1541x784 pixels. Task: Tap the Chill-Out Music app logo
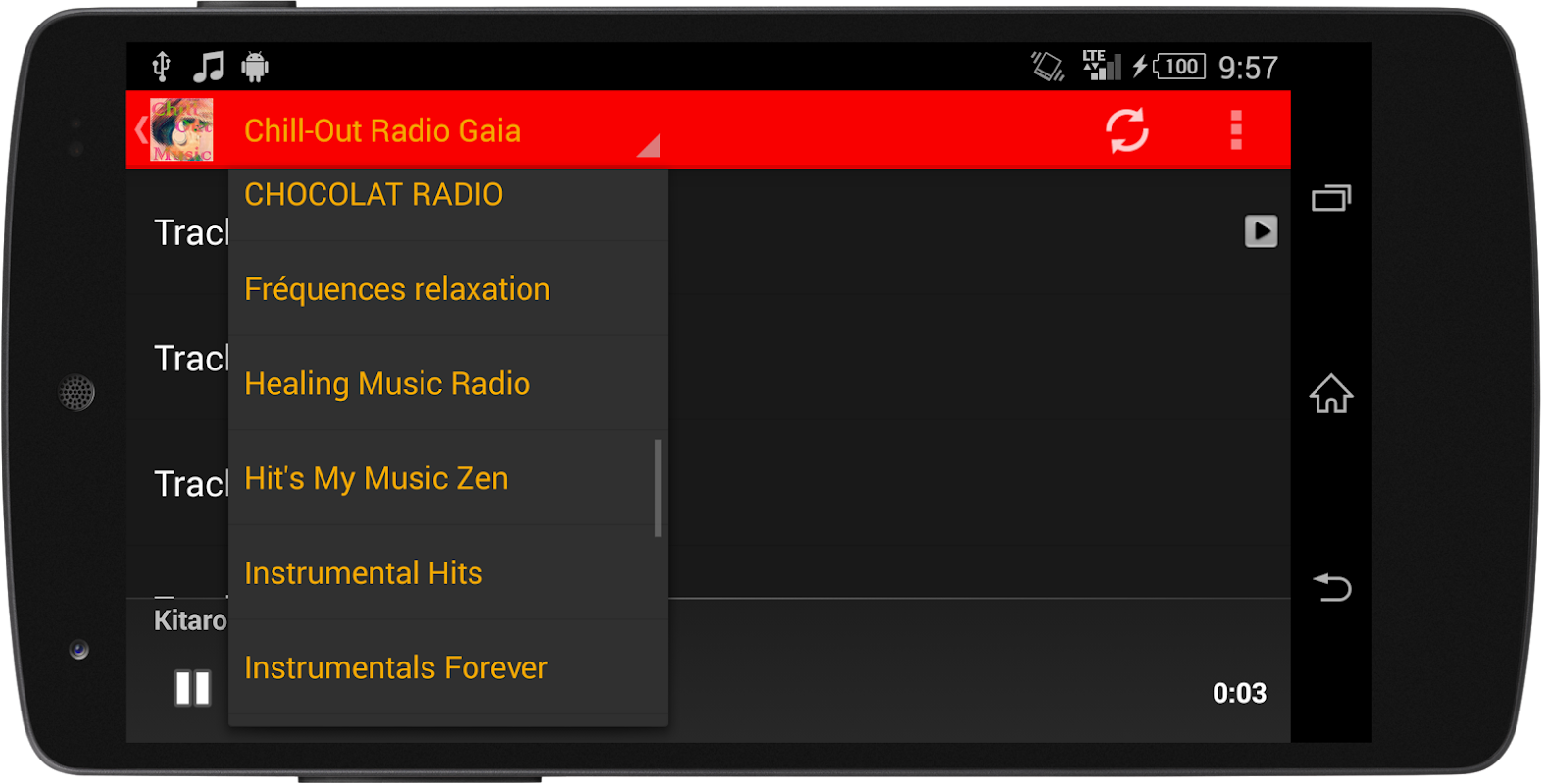pyautogui.click(x=181, y=129)
